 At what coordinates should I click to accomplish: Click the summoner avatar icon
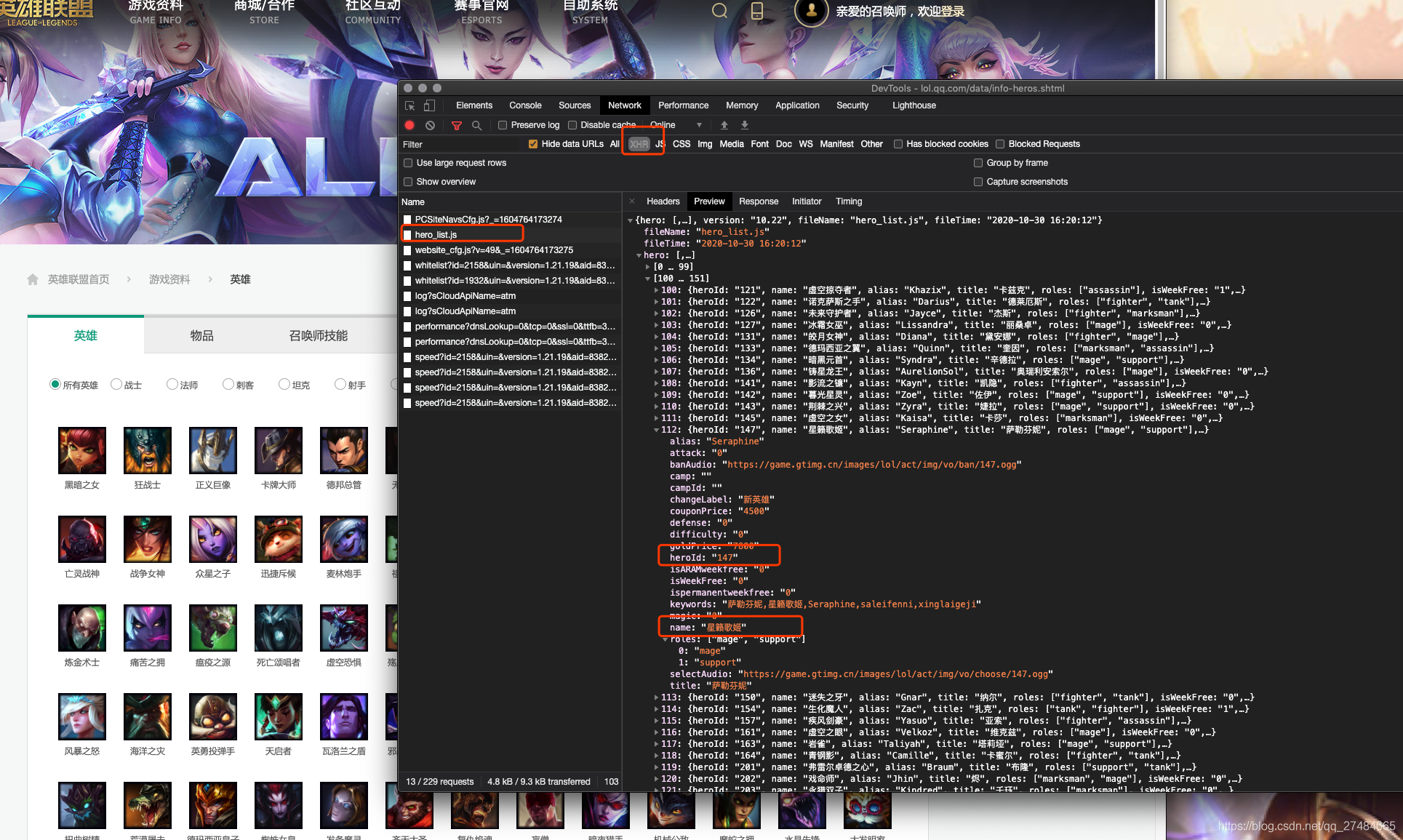coord(812,11)
